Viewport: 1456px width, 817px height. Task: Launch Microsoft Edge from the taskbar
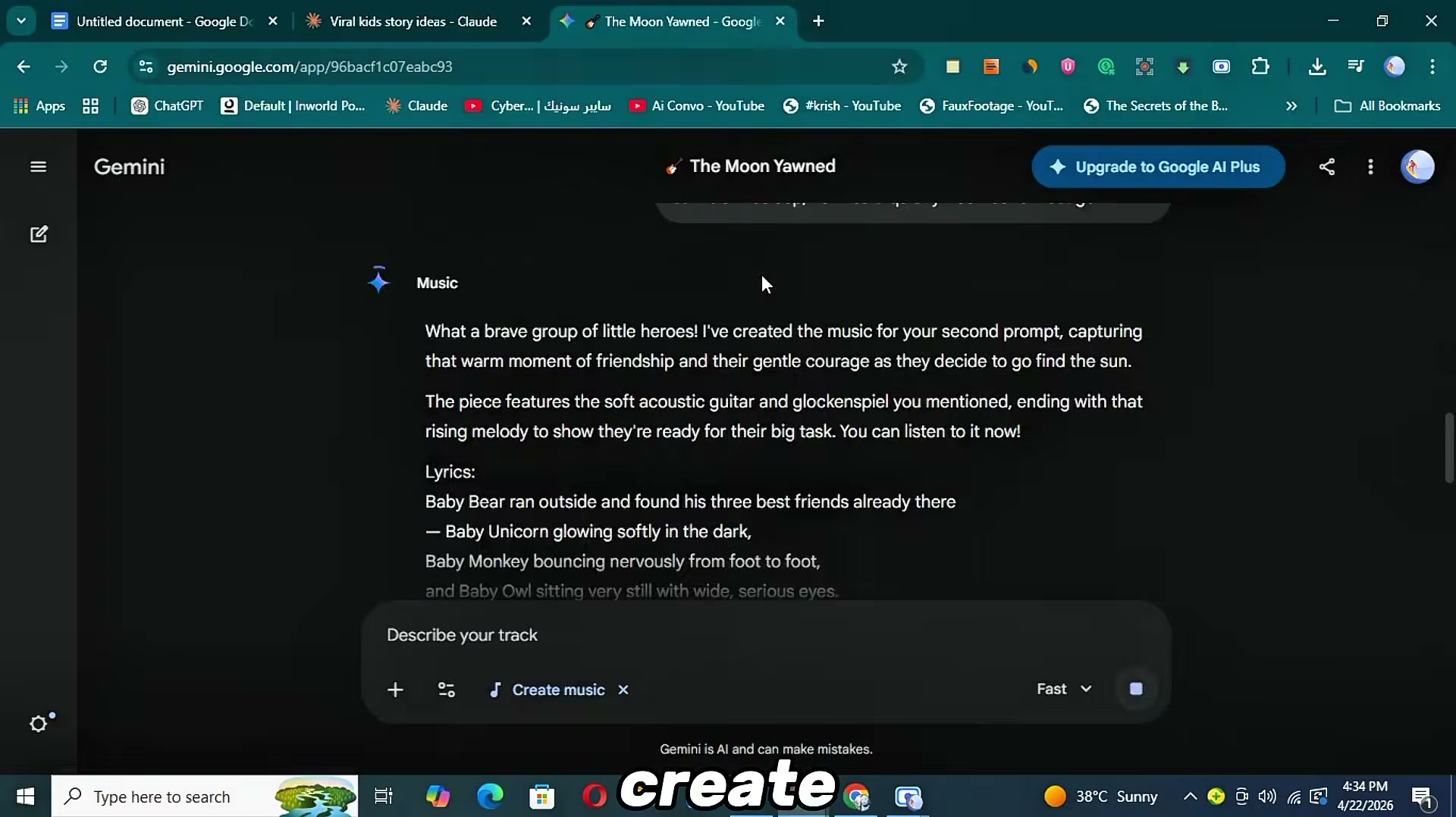pyautogui.click(x=490, y=797)
